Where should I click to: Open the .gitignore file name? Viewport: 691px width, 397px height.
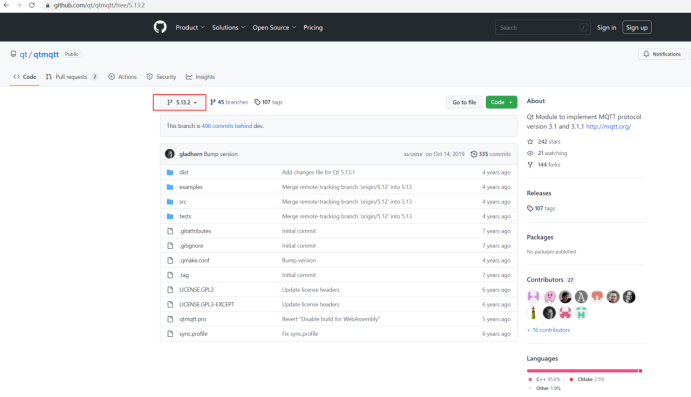tap(191, 246)
